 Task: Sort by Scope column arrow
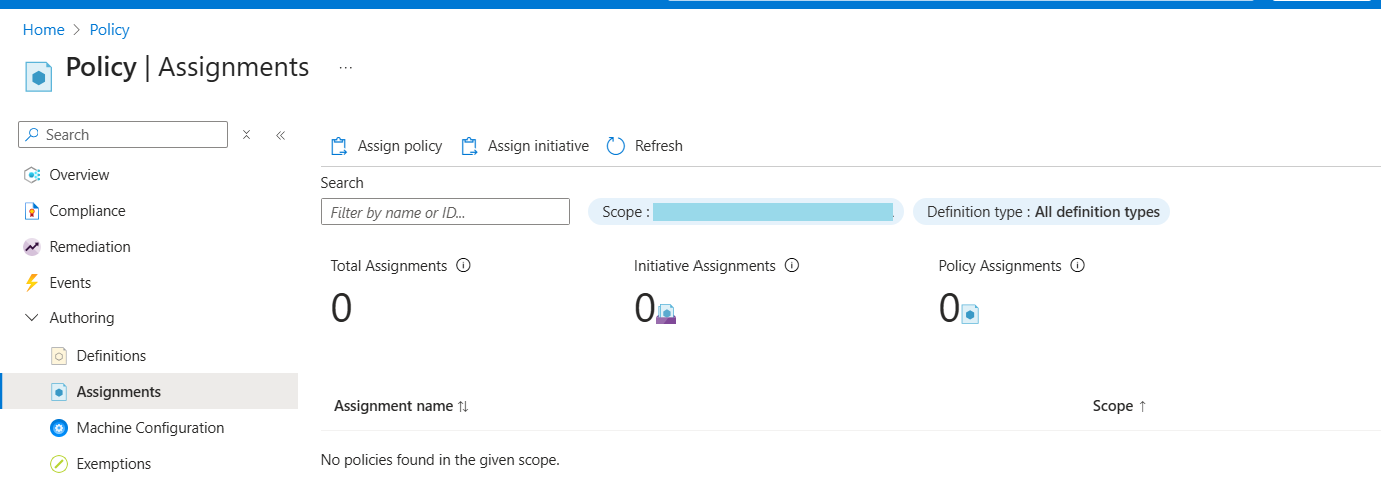click(1142, 406)
